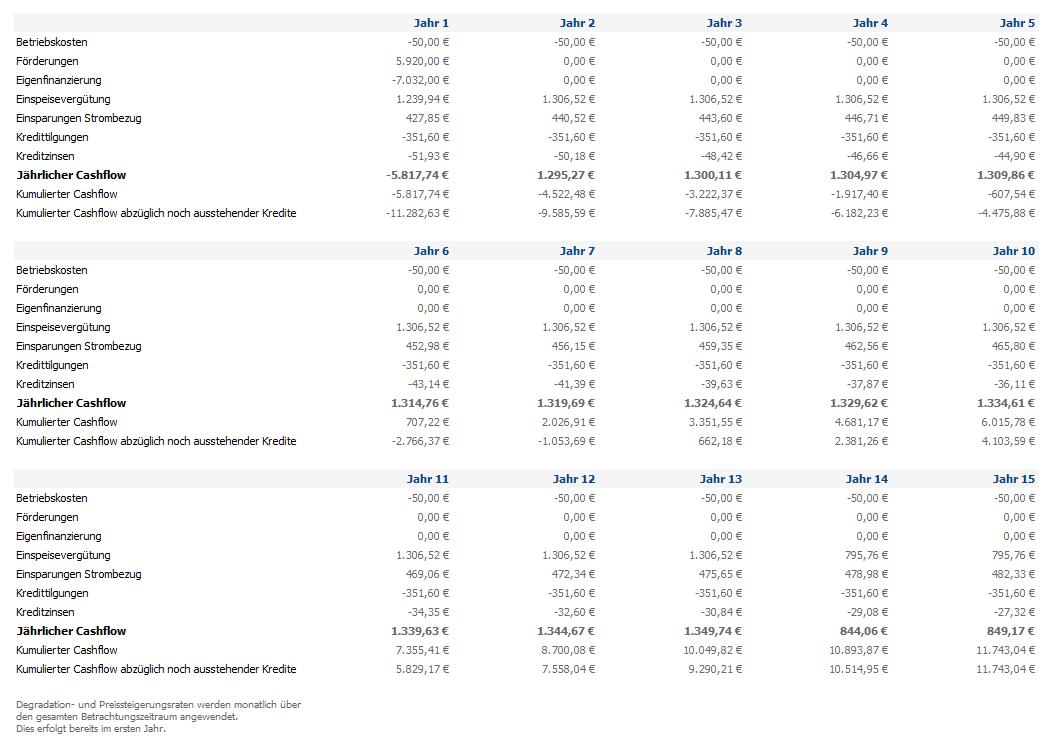Select the Jahr 11 column header
1052x750 pixels.
coord(427,479)
